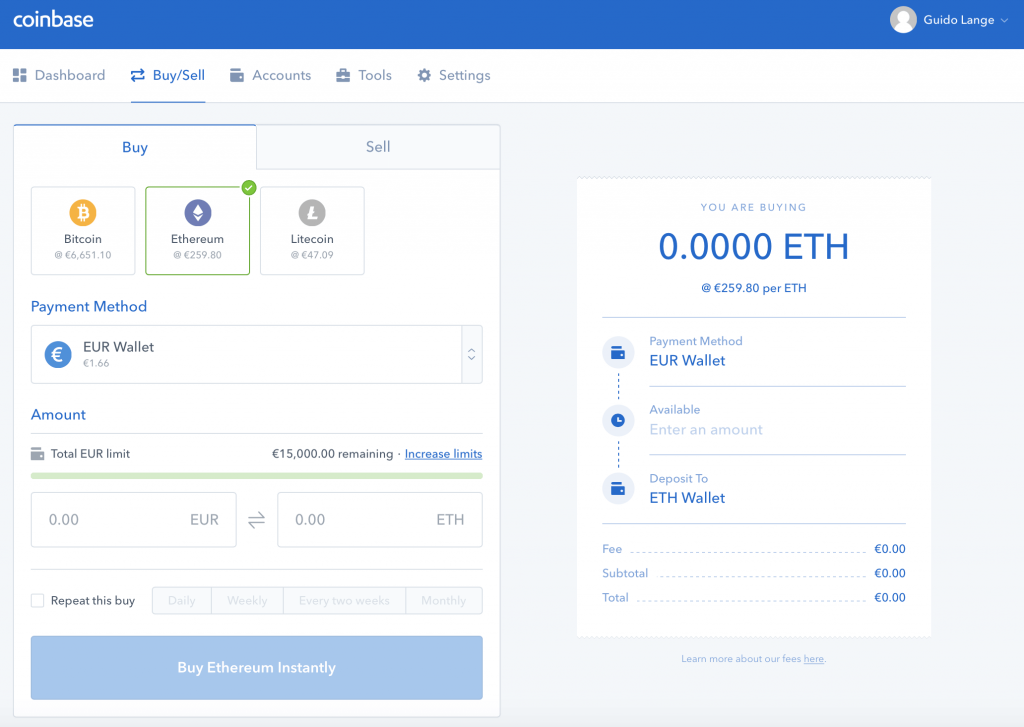The height and width of the screenshot is (727, 1024).
Task: Click the Settings gear icon
Action: [x=424, y=75]
